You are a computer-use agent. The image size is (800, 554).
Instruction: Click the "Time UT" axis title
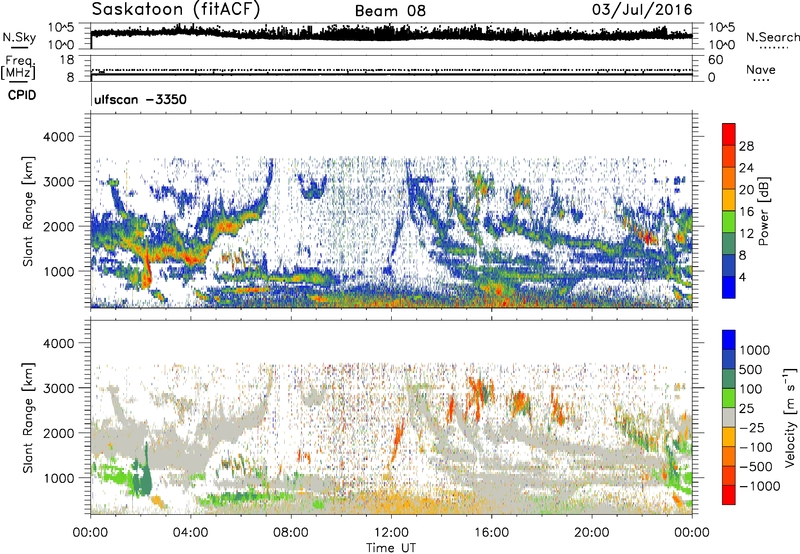click(x=391, y=547)
